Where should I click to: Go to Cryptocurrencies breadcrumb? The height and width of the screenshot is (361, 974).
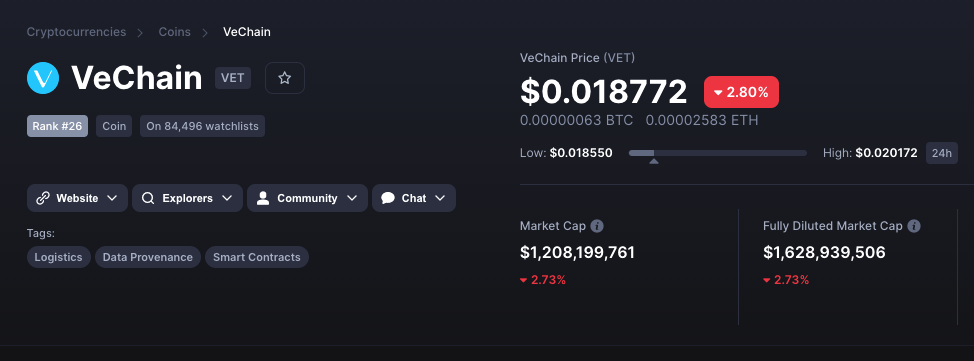pyautogui.click(x=76, y=32)
